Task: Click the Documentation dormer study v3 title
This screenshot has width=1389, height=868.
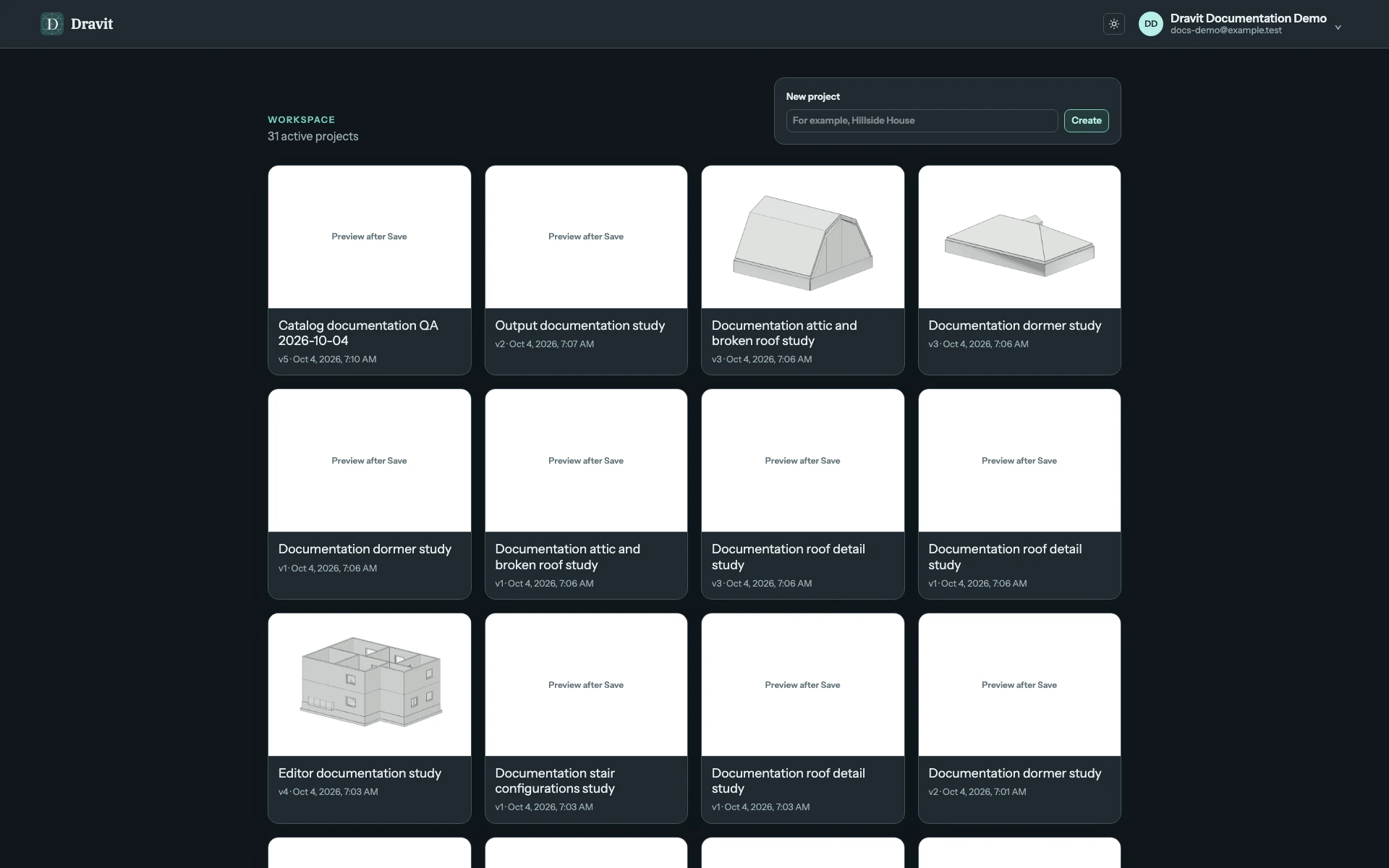Action: [x=1015, y=325]
